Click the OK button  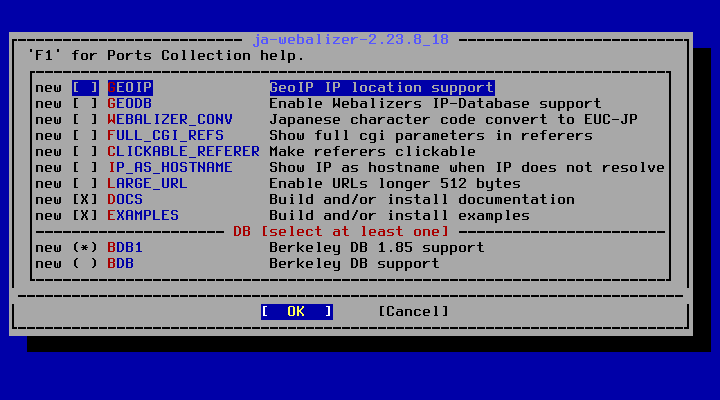[297, 311]
